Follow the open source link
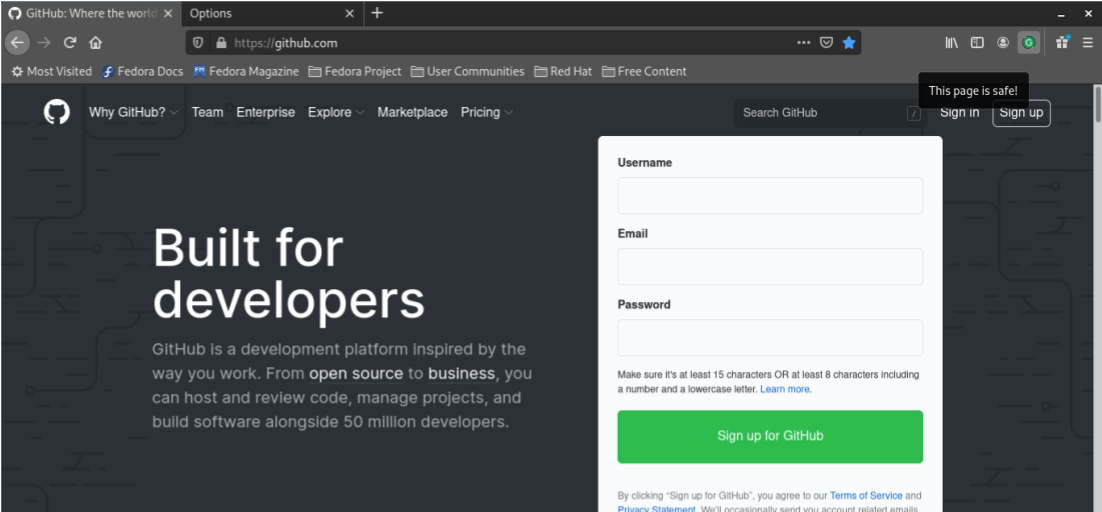 pyautogui.click(x=356, y=374)
